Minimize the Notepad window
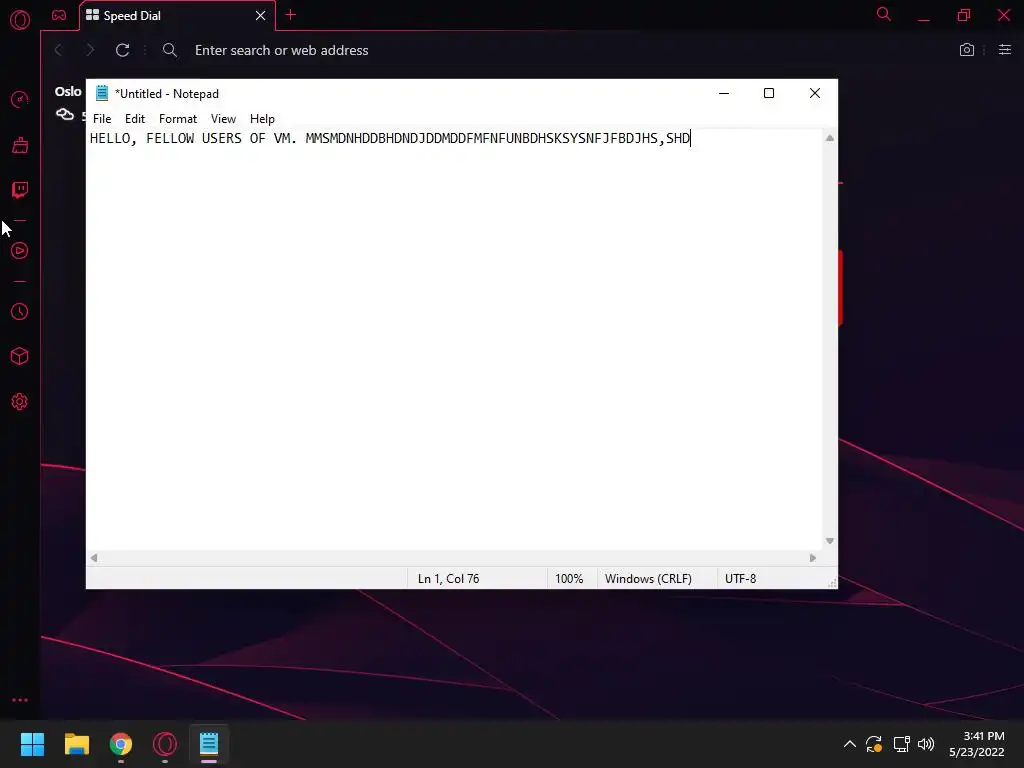The image size is (1024, 768). click(x=724, y=93)
